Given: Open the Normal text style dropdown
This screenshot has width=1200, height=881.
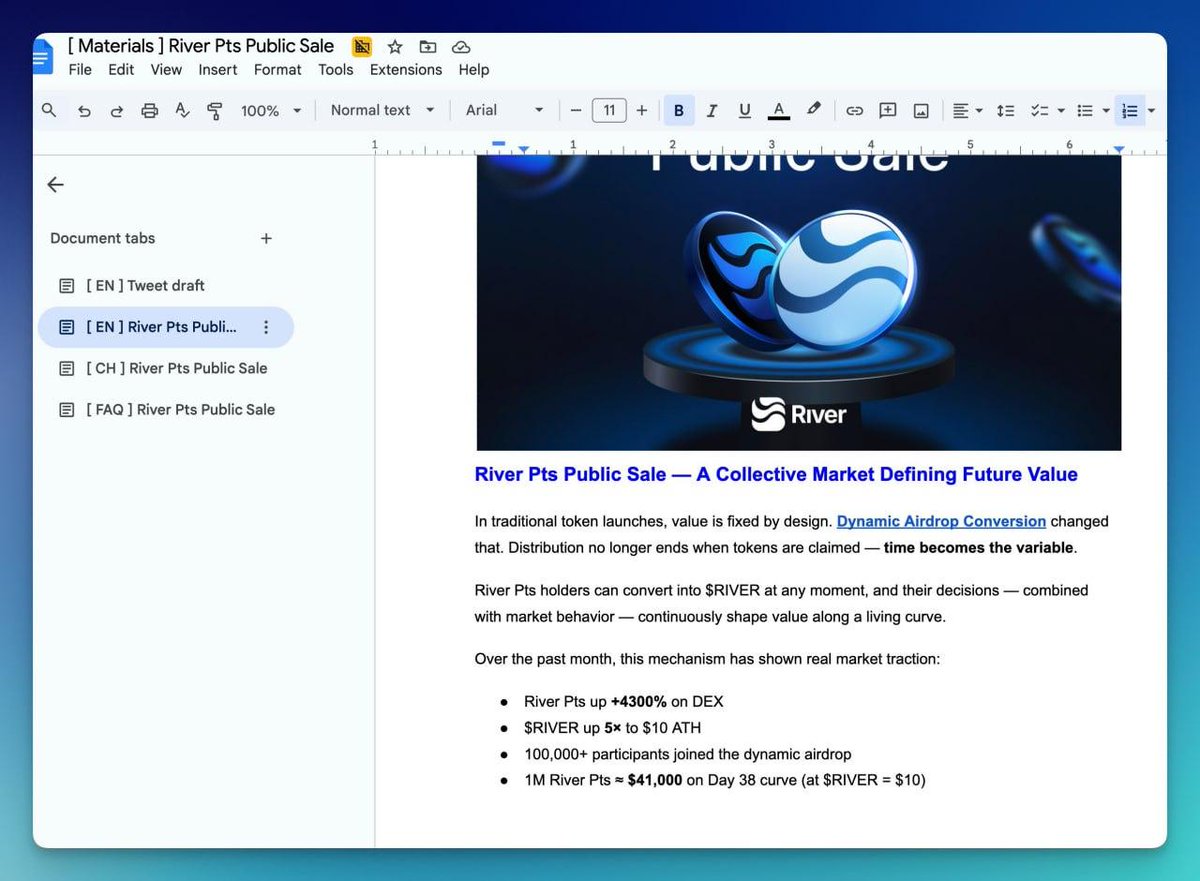Looking at the screenshot, I should pos(382,110).
